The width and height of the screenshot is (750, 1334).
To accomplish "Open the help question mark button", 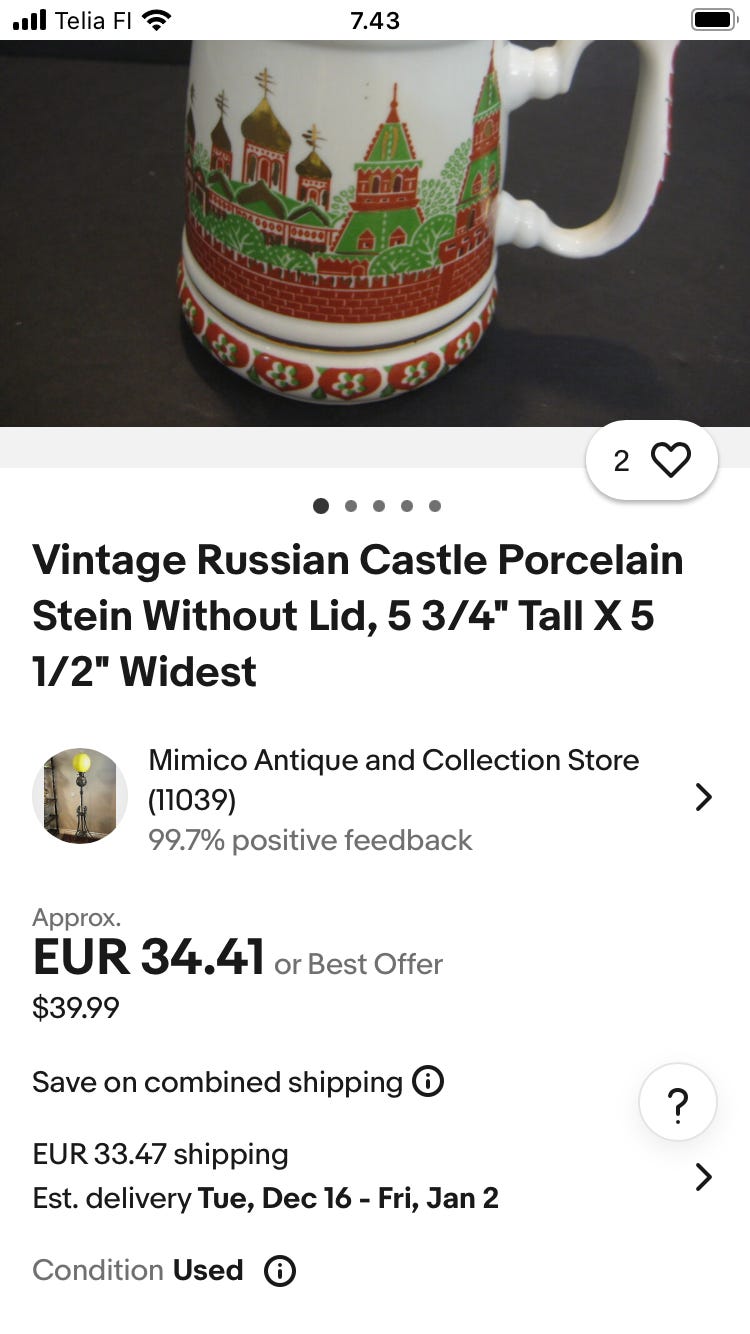I will pos(677,1103).
